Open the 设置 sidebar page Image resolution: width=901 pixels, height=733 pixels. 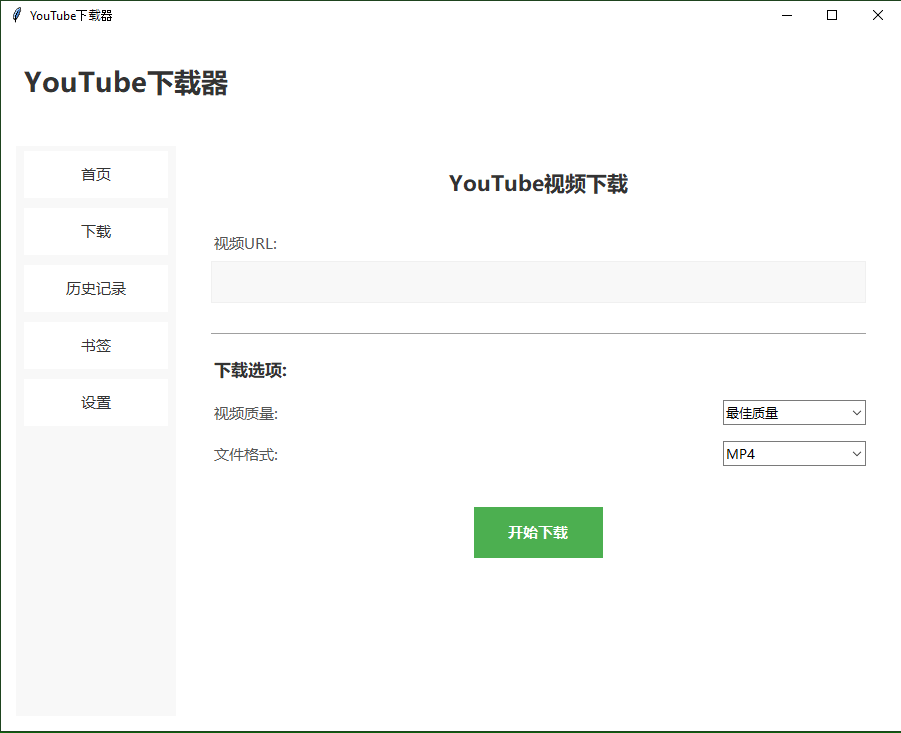(96, 402)
